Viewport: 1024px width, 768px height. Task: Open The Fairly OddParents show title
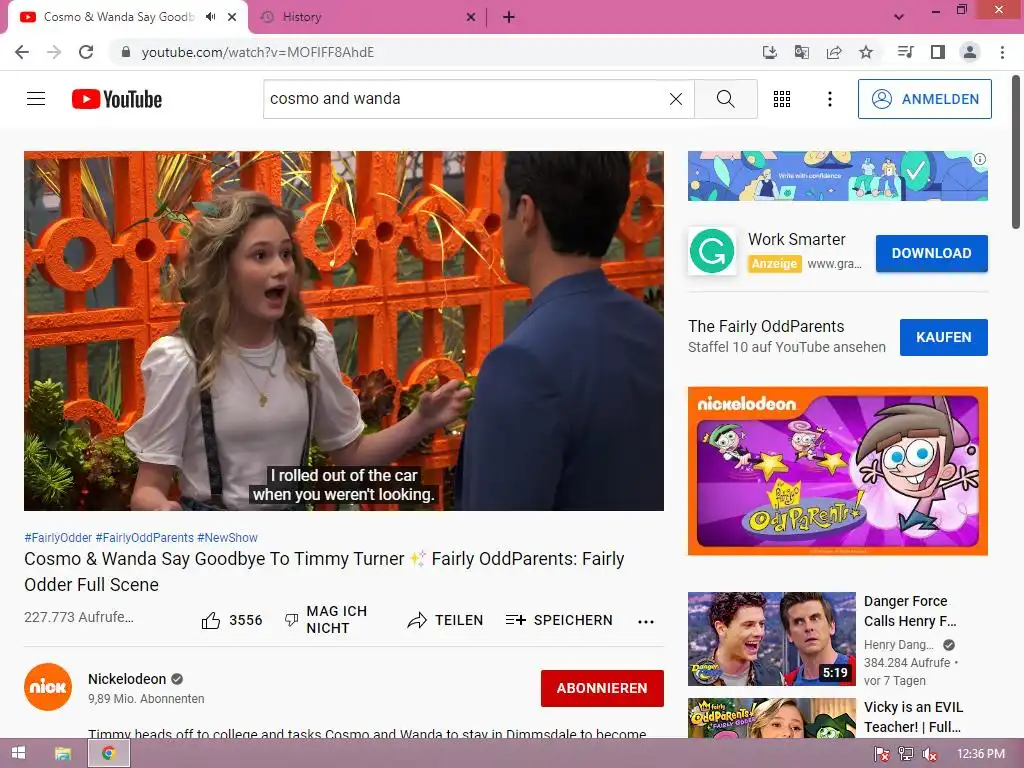(x=766, y=326)
